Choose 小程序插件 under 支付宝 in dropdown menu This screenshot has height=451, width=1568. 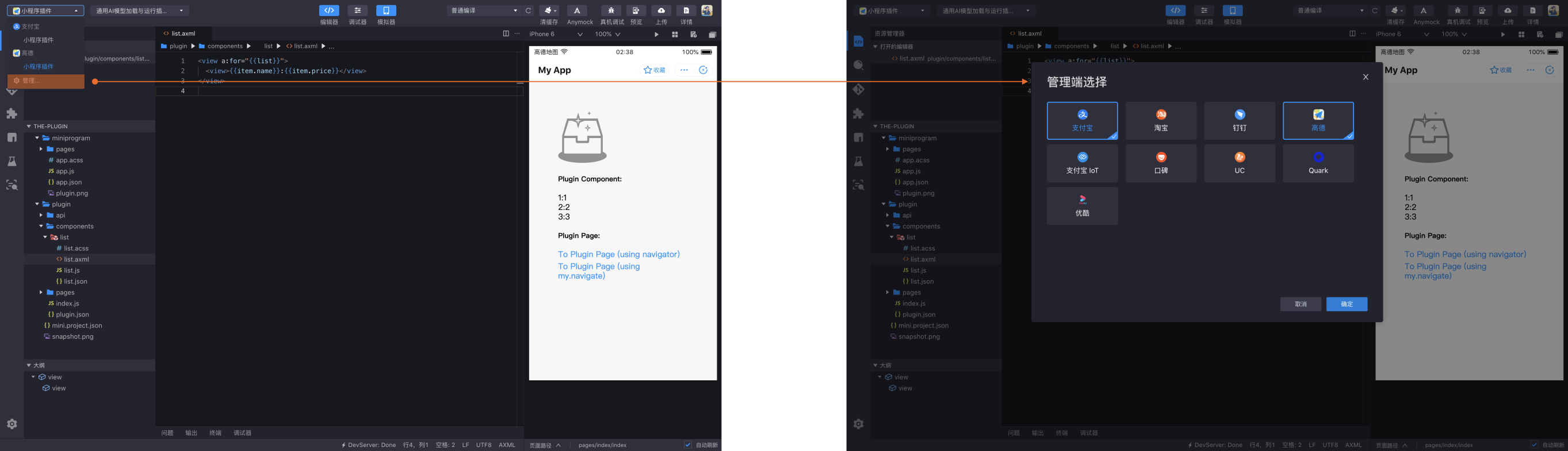(x=39, y=40)
